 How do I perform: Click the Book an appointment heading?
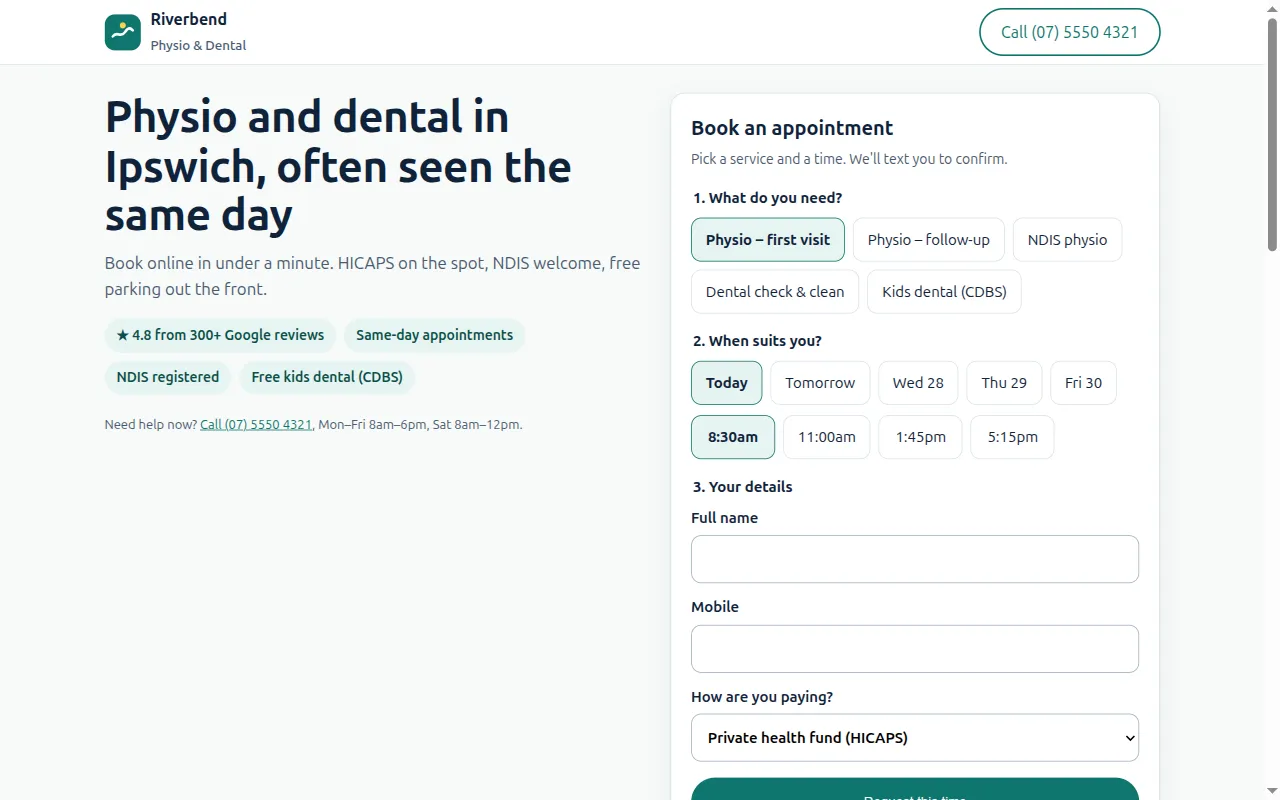click(792, 128)
